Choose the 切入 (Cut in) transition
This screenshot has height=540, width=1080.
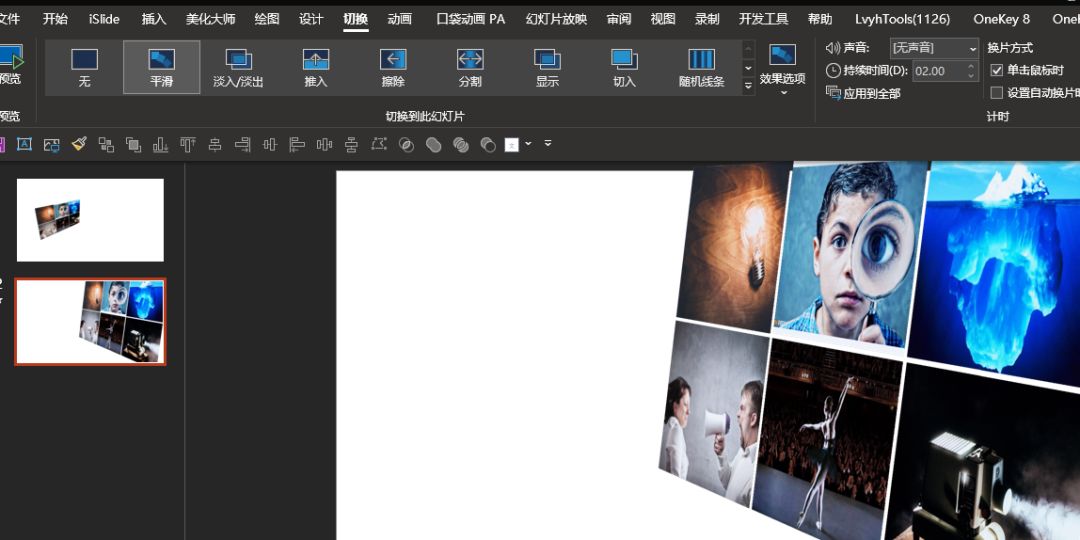(624, 67)
